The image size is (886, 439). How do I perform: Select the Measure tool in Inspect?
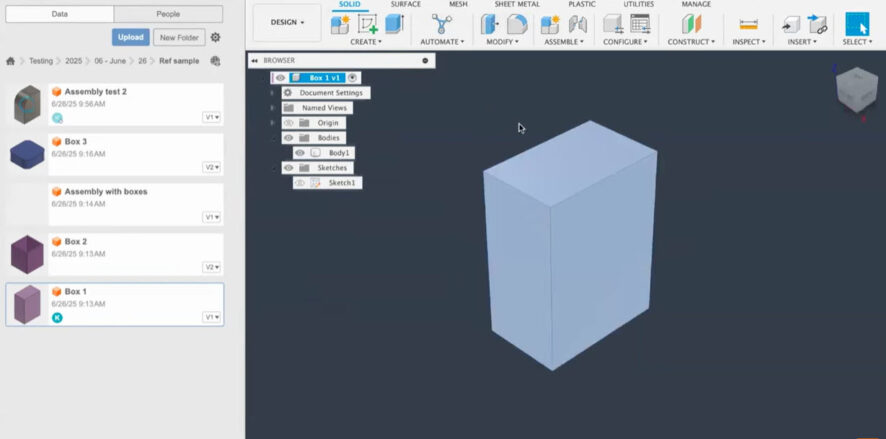point(749,25)
